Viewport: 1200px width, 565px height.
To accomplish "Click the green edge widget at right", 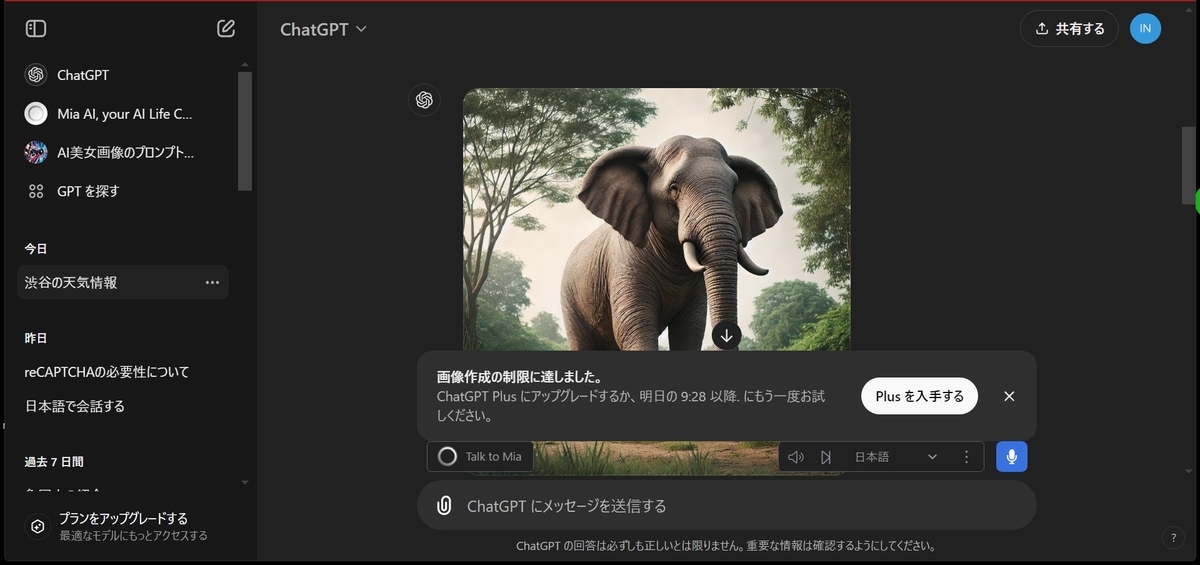I will tap(1197, 200).
